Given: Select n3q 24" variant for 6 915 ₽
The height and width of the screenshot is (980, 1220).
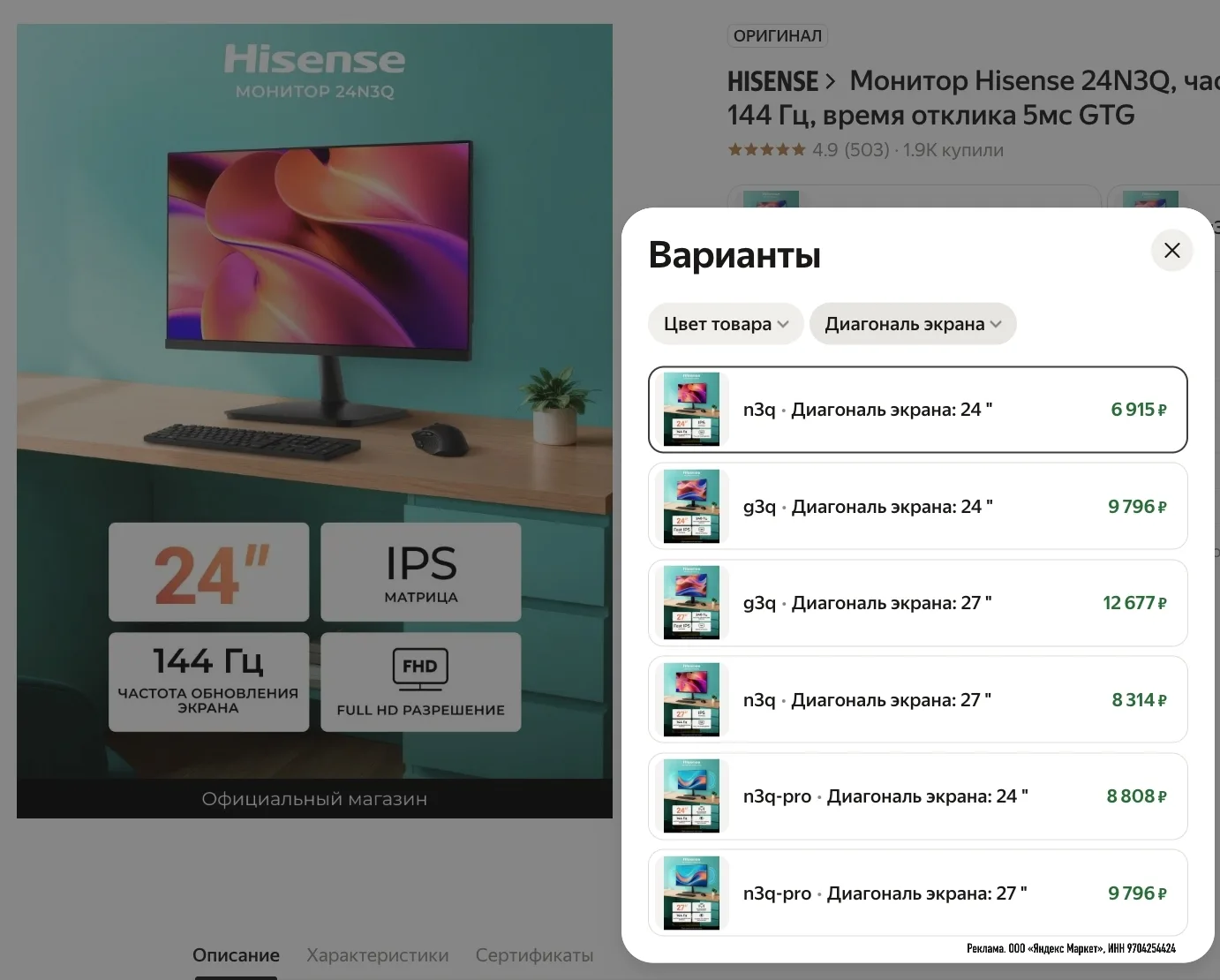Looking at the screenshot, I should [x=918, y=410].
